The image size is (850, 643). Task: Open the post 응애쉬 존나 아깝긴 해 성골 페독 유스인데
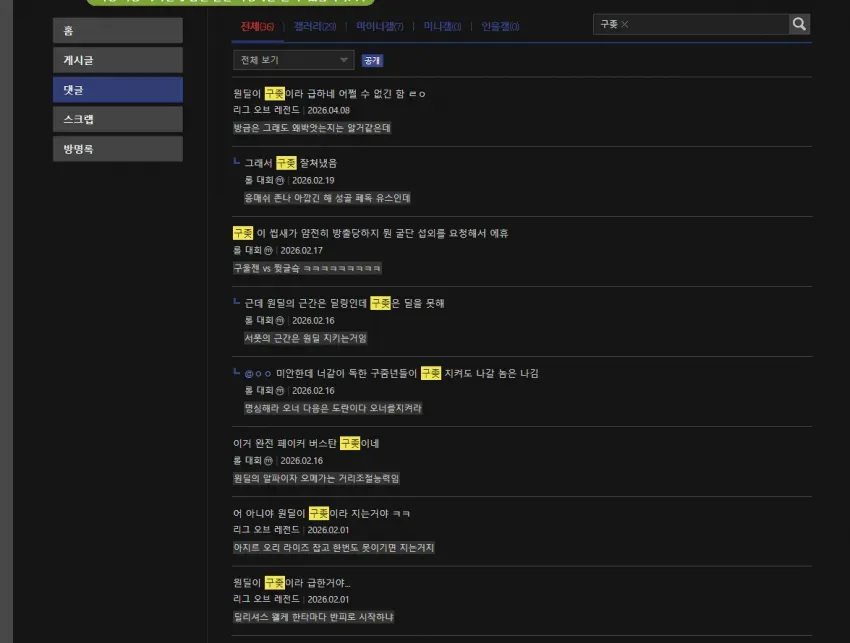pos(327,198)
